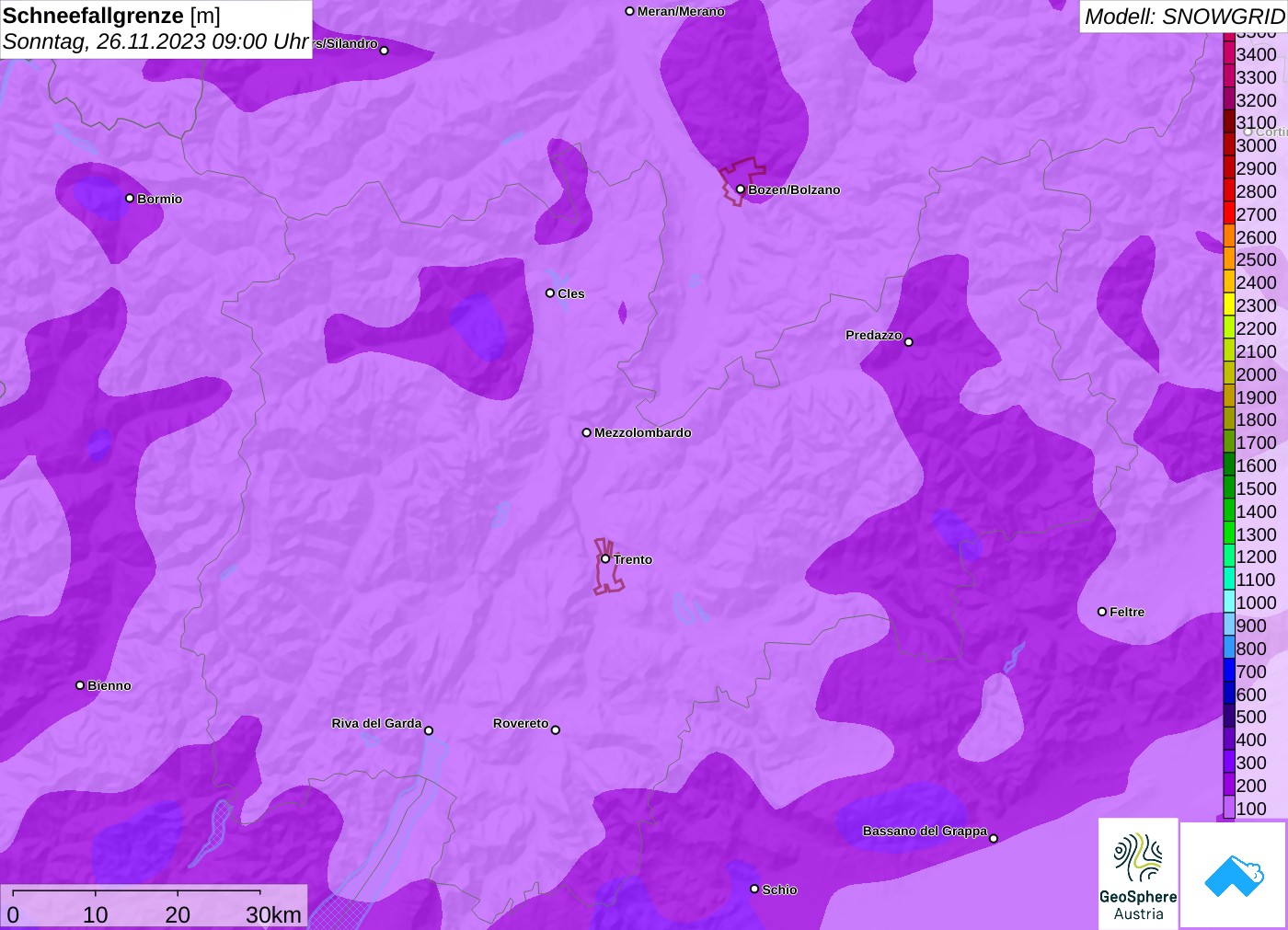Click the Bassano del Grappa marker
This screenshot has height=930, width=1288.
(994, 838)
